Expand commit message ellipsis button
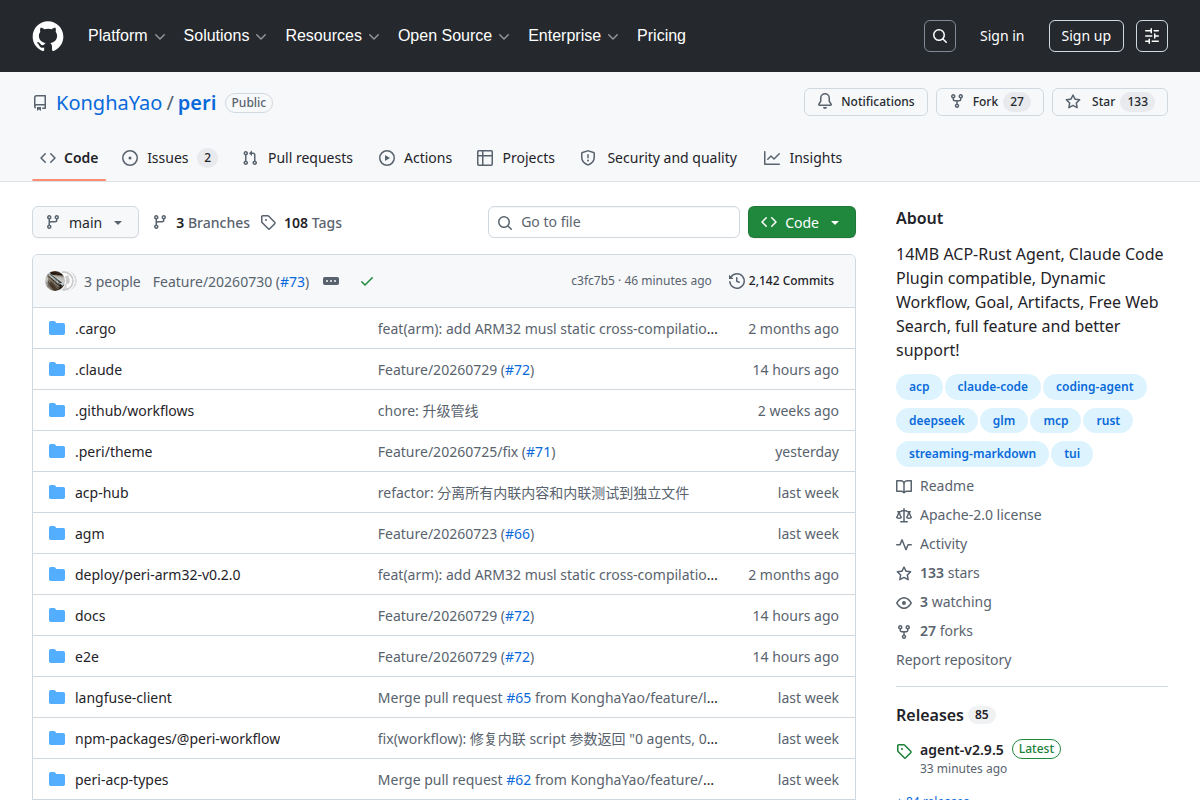The image size is (1200, 800). point(331,282)
